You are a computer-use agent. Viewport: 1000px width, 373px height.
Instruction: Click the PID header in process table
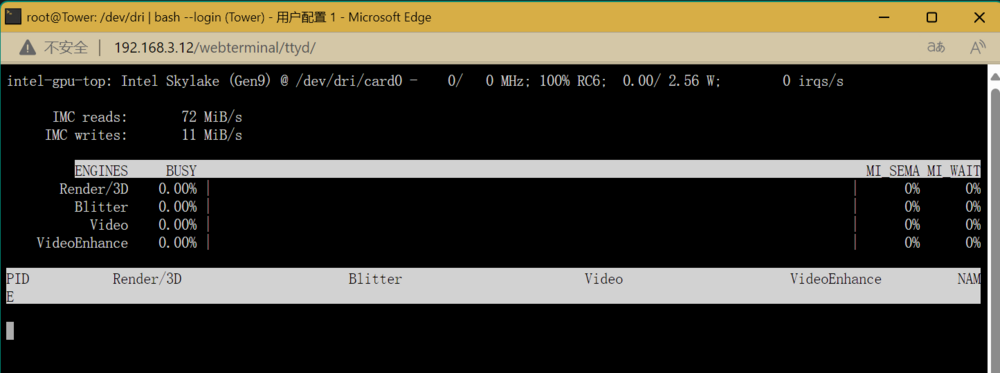point(18,279)
